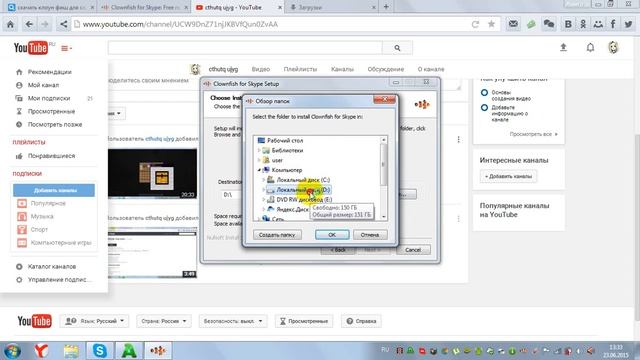The image size is (640, 360).
Task: Open the video thumbnail with 20:33 duration
Action: click(x=152, y=174)
